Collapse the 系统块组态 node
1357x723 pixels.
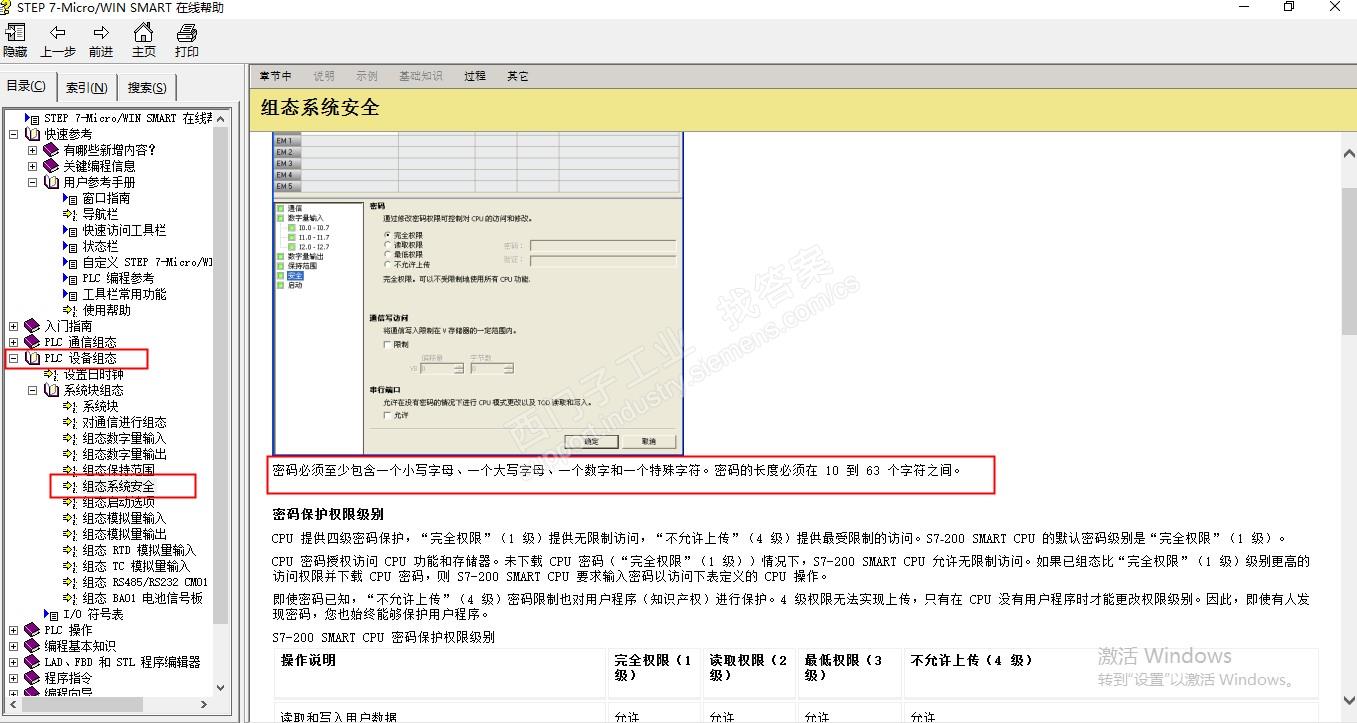tap(32, 390)
